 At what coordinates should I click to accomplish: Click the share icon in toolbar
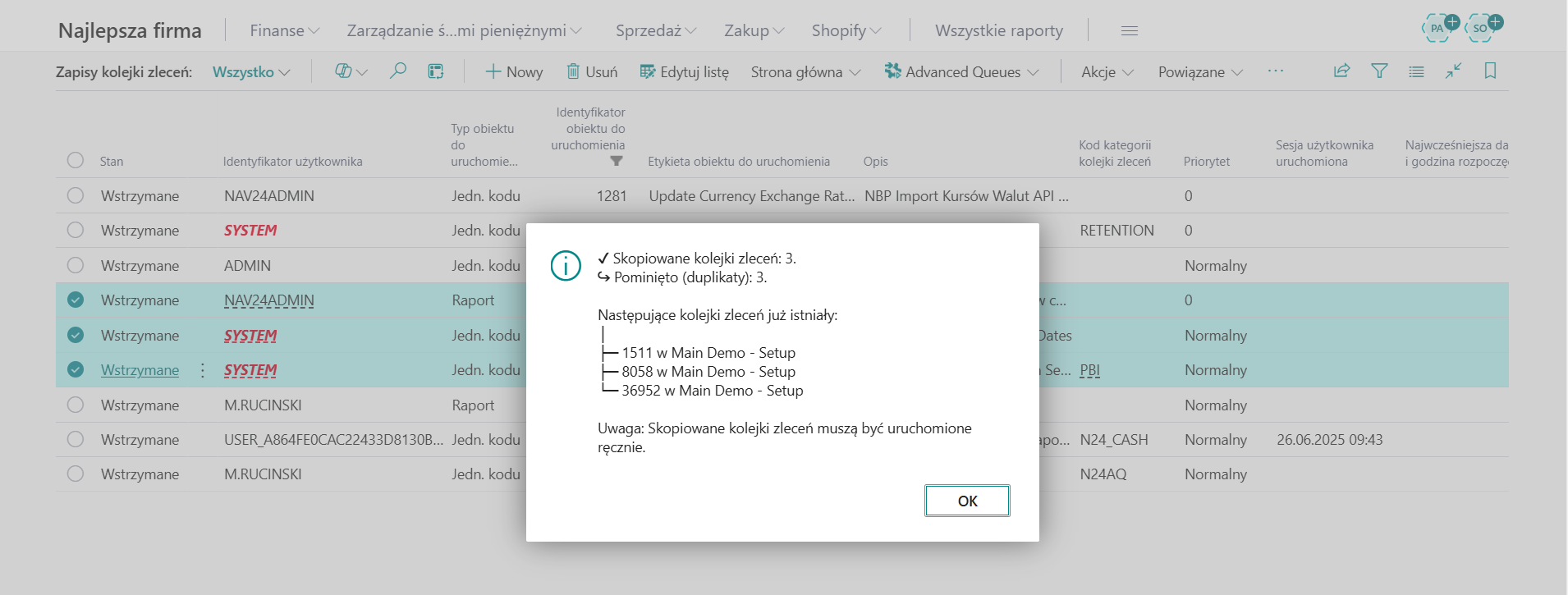(x=1341, y=71)
